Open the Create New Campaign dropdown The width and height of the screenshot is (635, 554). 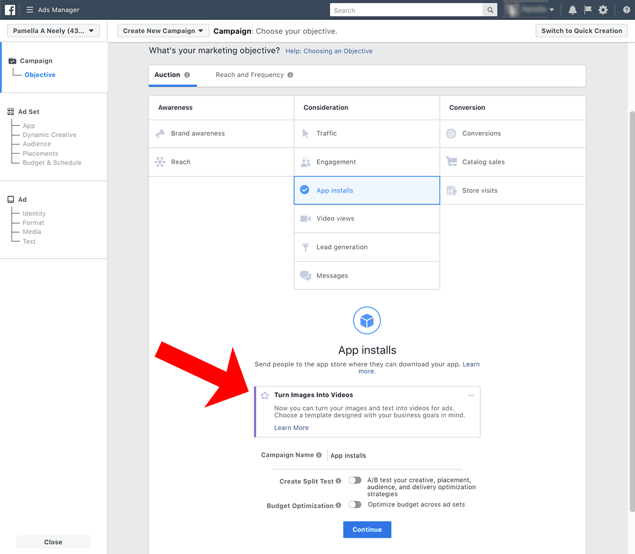(163, 31)
